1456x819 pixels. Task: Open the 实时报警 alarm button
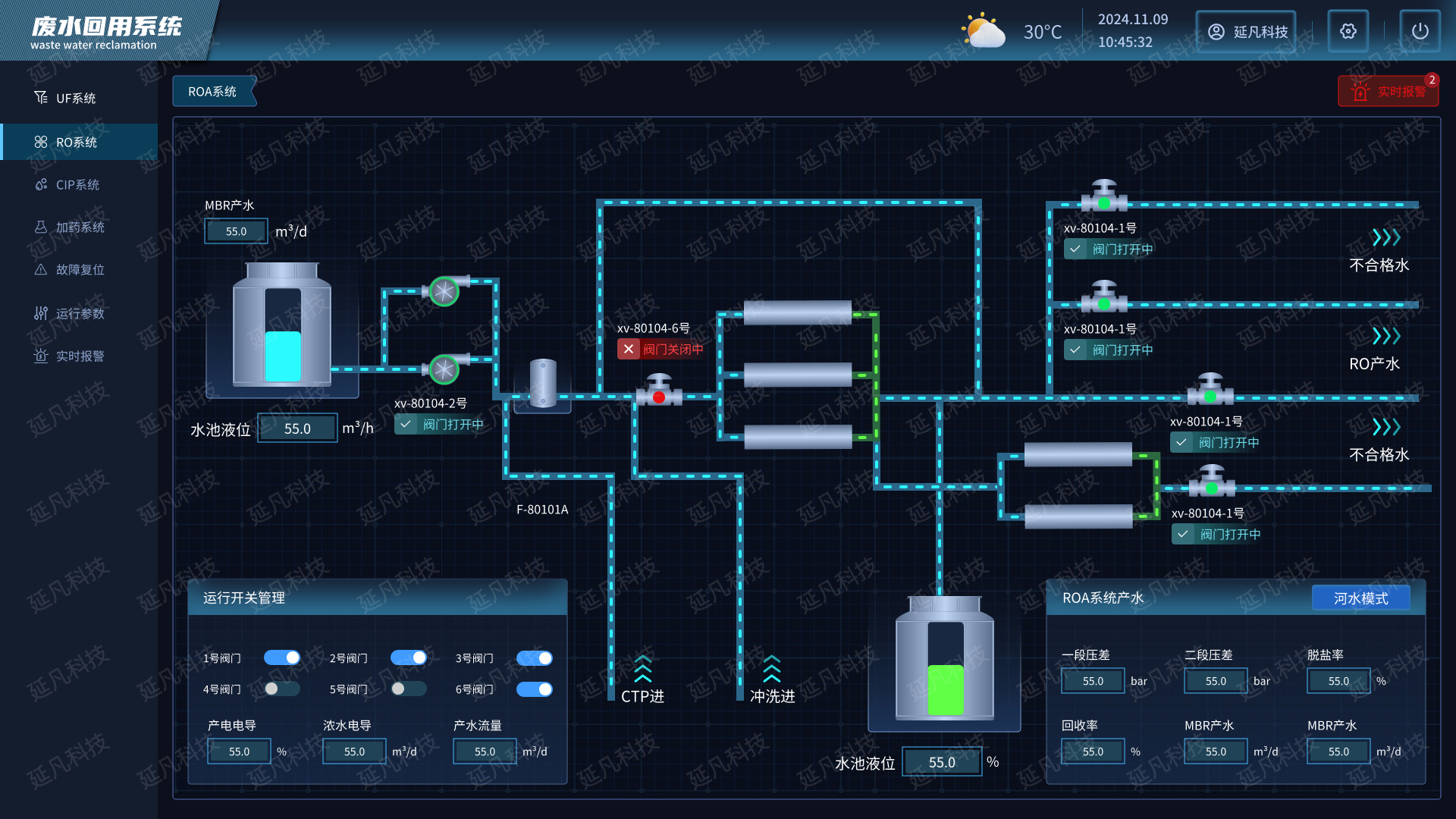1388,92
